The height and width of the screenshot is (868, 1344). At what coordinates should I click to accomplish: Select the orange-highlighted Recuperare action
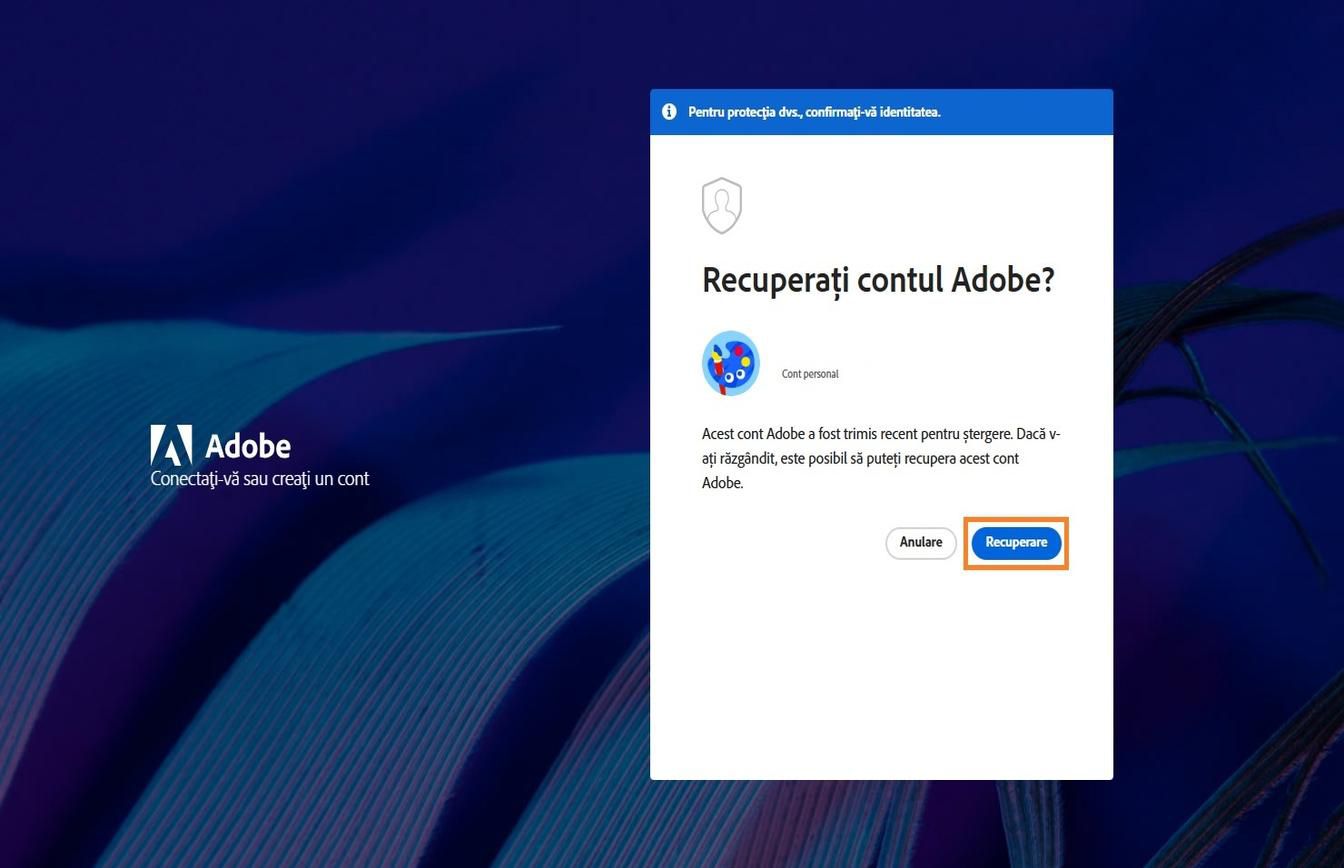(x=1016, y=542)
